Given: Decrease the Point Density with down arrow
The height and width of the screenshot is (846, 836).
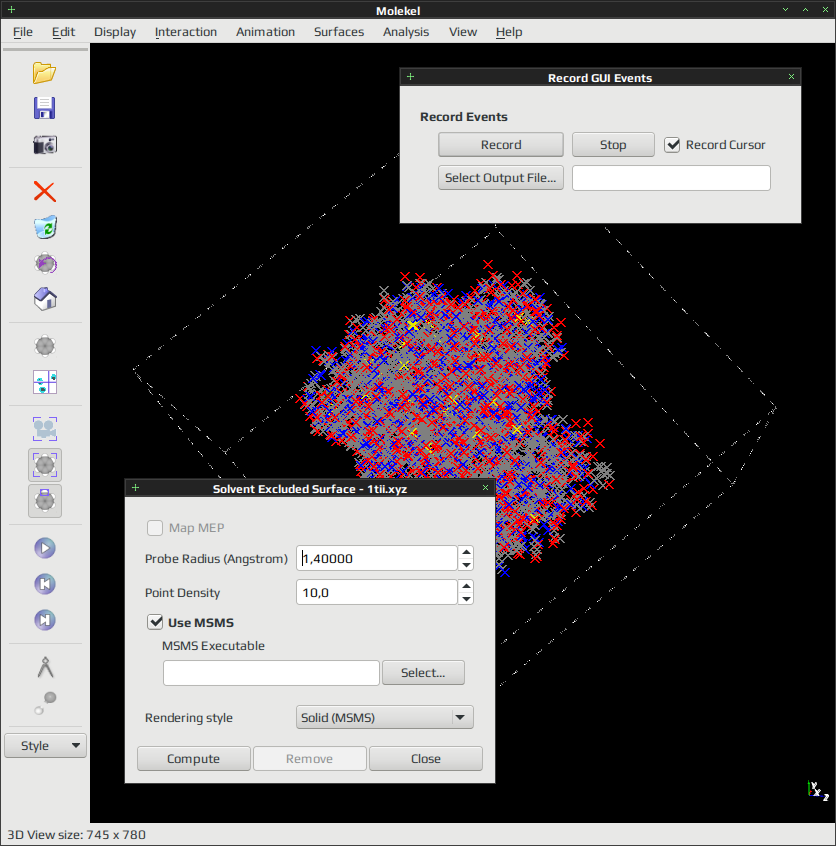Looking at the screenshot, I should point(466,599).
